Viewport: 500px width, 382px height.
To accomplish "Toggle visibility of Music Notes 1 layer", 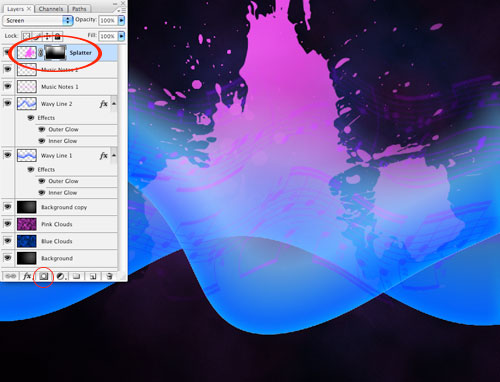I will pyautogui.click(x=7, y=86).
